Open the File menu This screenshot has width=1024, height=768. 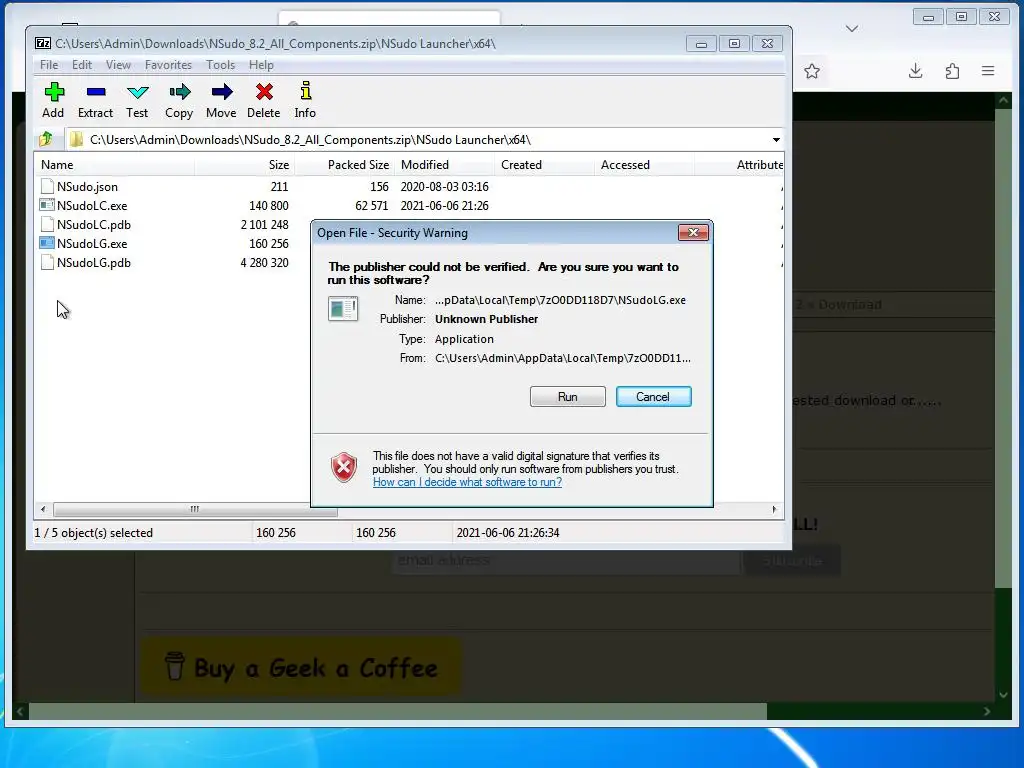pyautogui.click(x=49, y=65)
